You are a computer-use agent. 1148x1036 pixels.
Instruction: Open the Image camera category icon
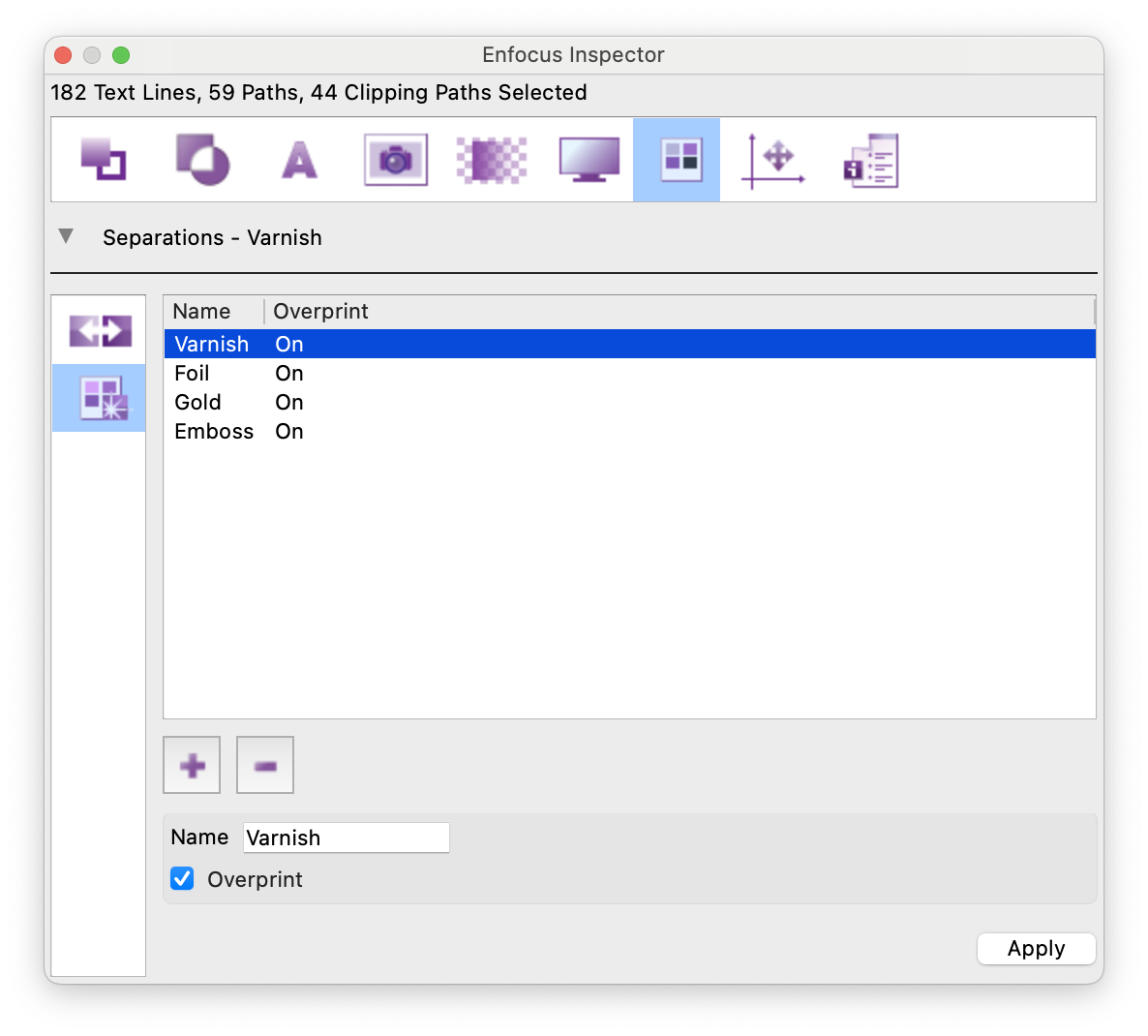pyautogui.click(x=395, y=160)
